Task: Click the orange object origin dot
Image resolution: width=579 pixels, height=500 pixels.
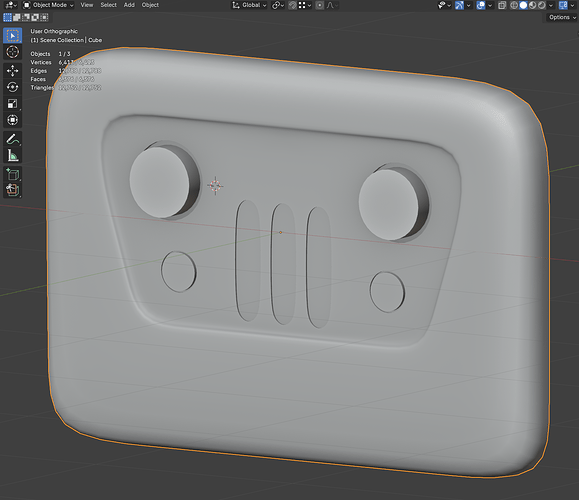Action: coord(280,232)
